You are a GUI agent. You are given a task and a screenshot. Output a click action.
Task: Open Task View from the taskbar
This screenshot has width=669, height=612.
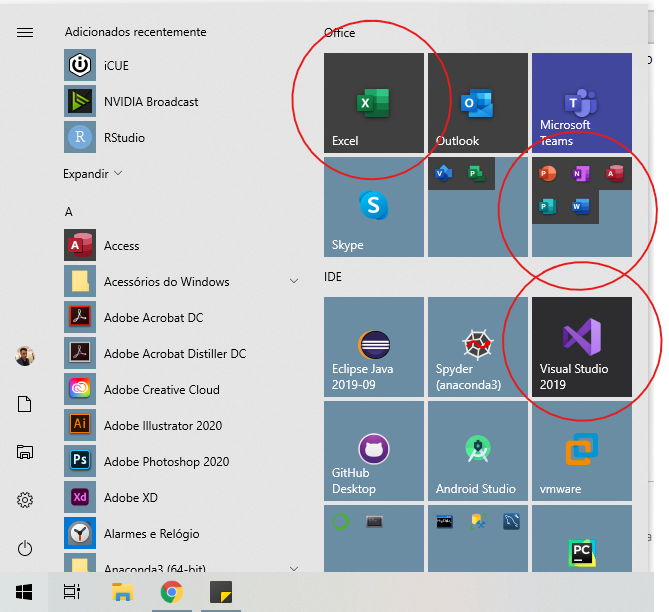click(72, 592)
